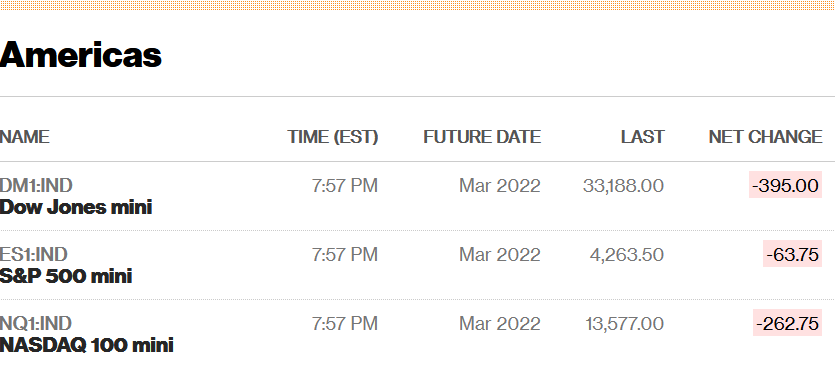Click the NASDAQ row 7:57 PM time
The width and height of the screenshot is (835, 367).
[345, 323]
